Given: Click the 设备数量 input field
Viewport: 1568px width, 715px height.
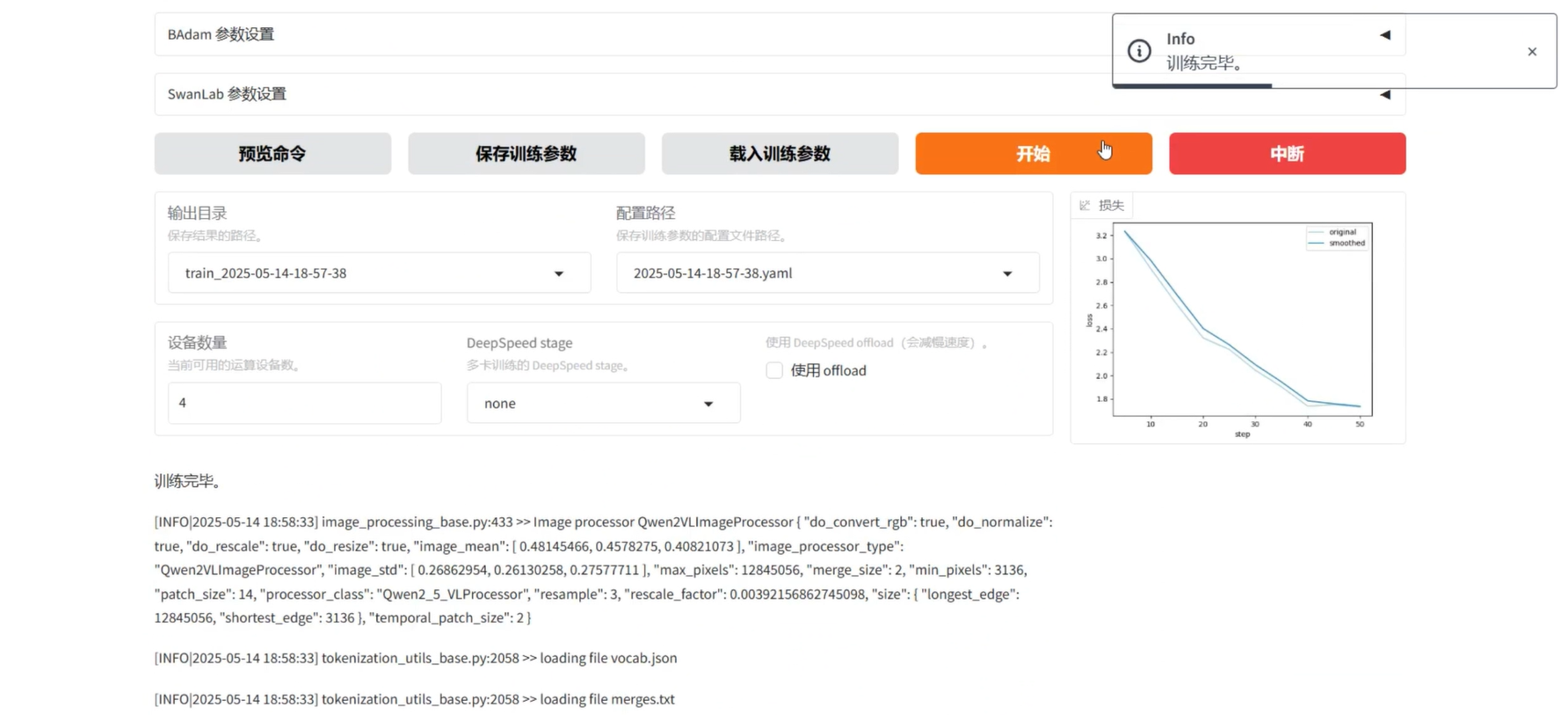Looking at the screenshot, I should 304,403.
